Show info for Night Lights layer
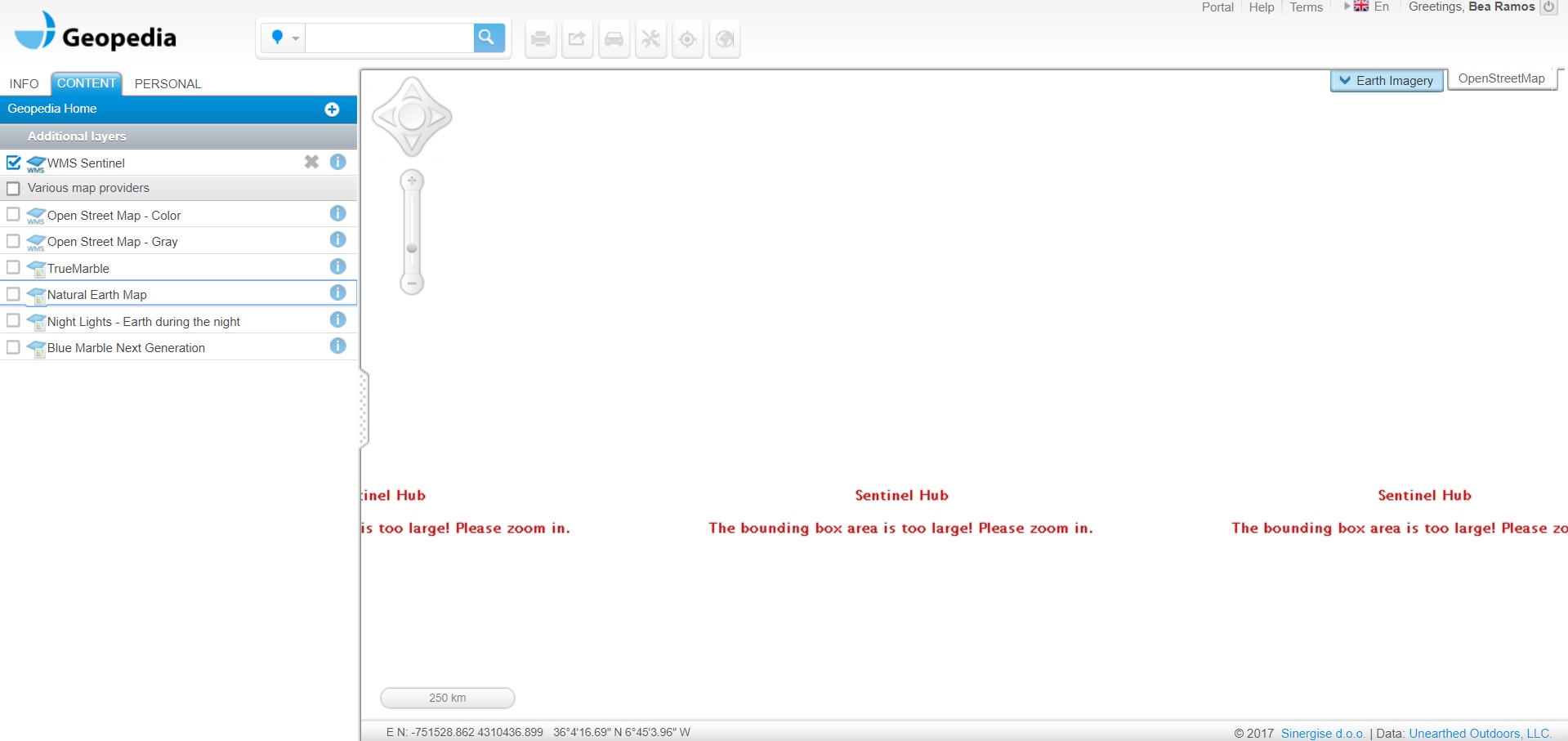Image resolution: width=1568 pixels, height=741 pixels. pos(337,319)
